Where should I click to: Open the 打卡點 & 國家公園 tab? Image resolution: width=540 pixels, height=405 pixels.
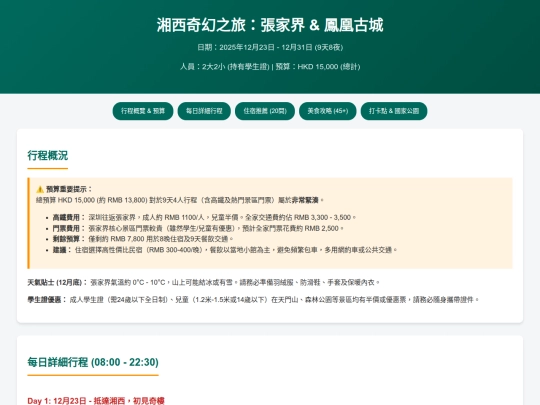[x=394, y=111]
